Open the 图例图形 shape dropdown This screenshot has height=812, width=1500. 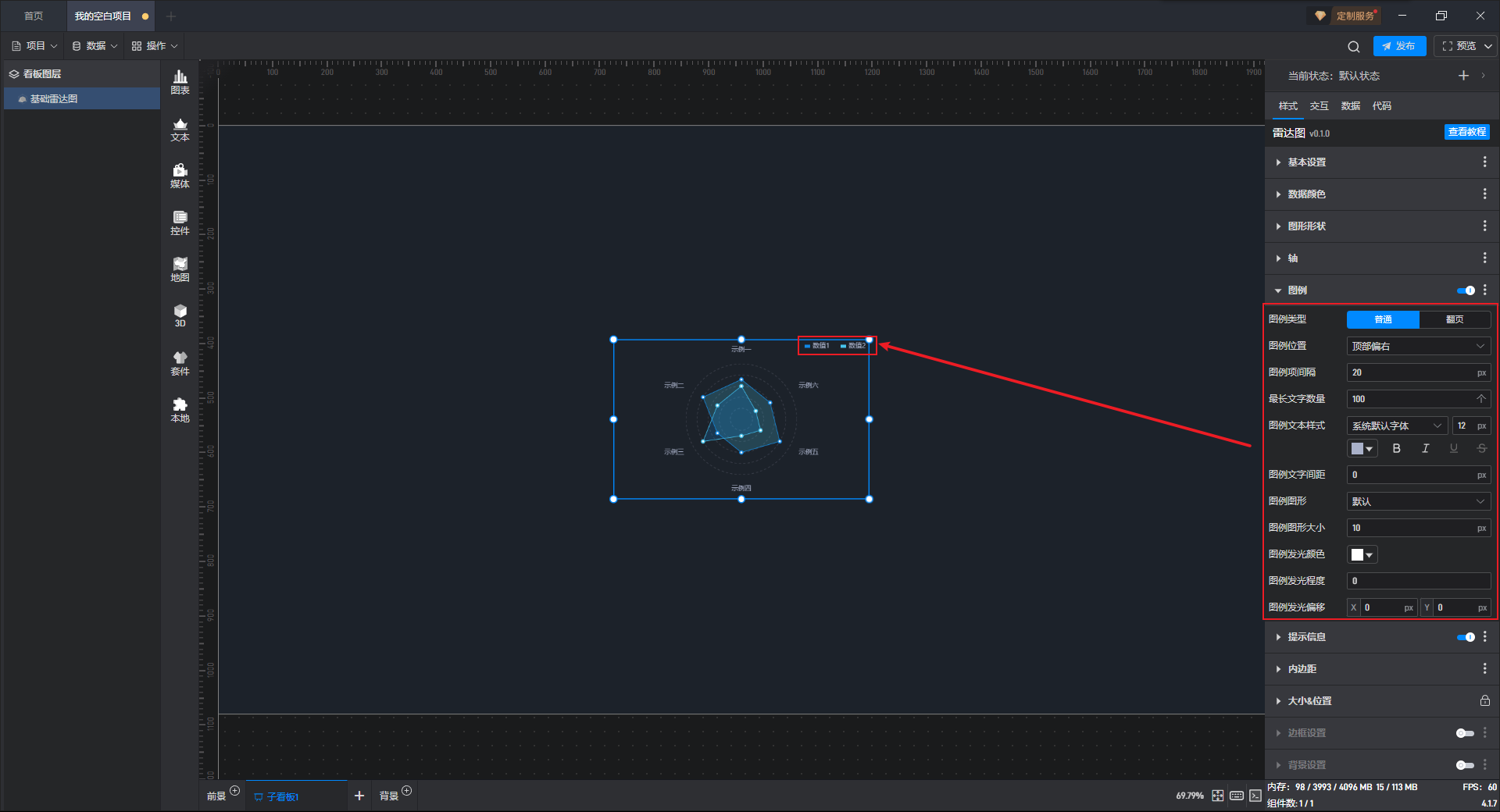[x=1419, y=501]
